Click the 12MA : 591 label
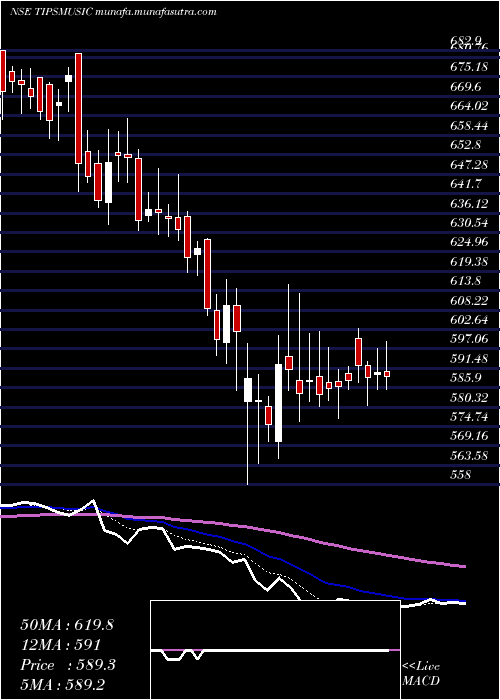The height and width of the screenshot is (700, 500). (x=60, y=645)
